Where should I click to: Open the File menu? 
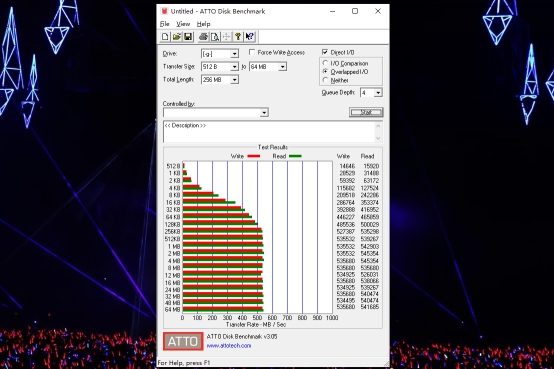point(165,24)
